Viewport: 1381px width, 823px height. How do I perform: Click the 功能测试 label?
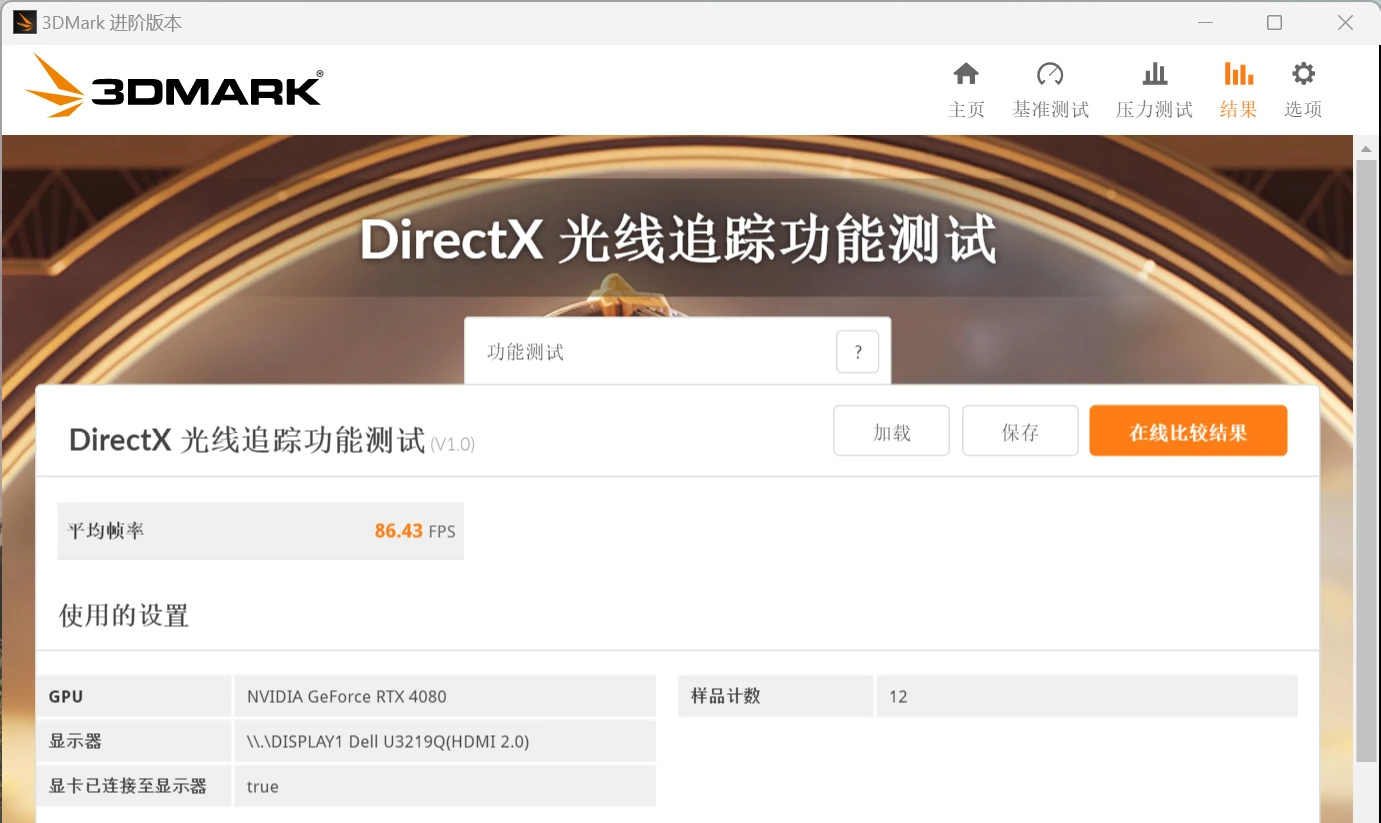pyautogui.click(x=525, y=352)
